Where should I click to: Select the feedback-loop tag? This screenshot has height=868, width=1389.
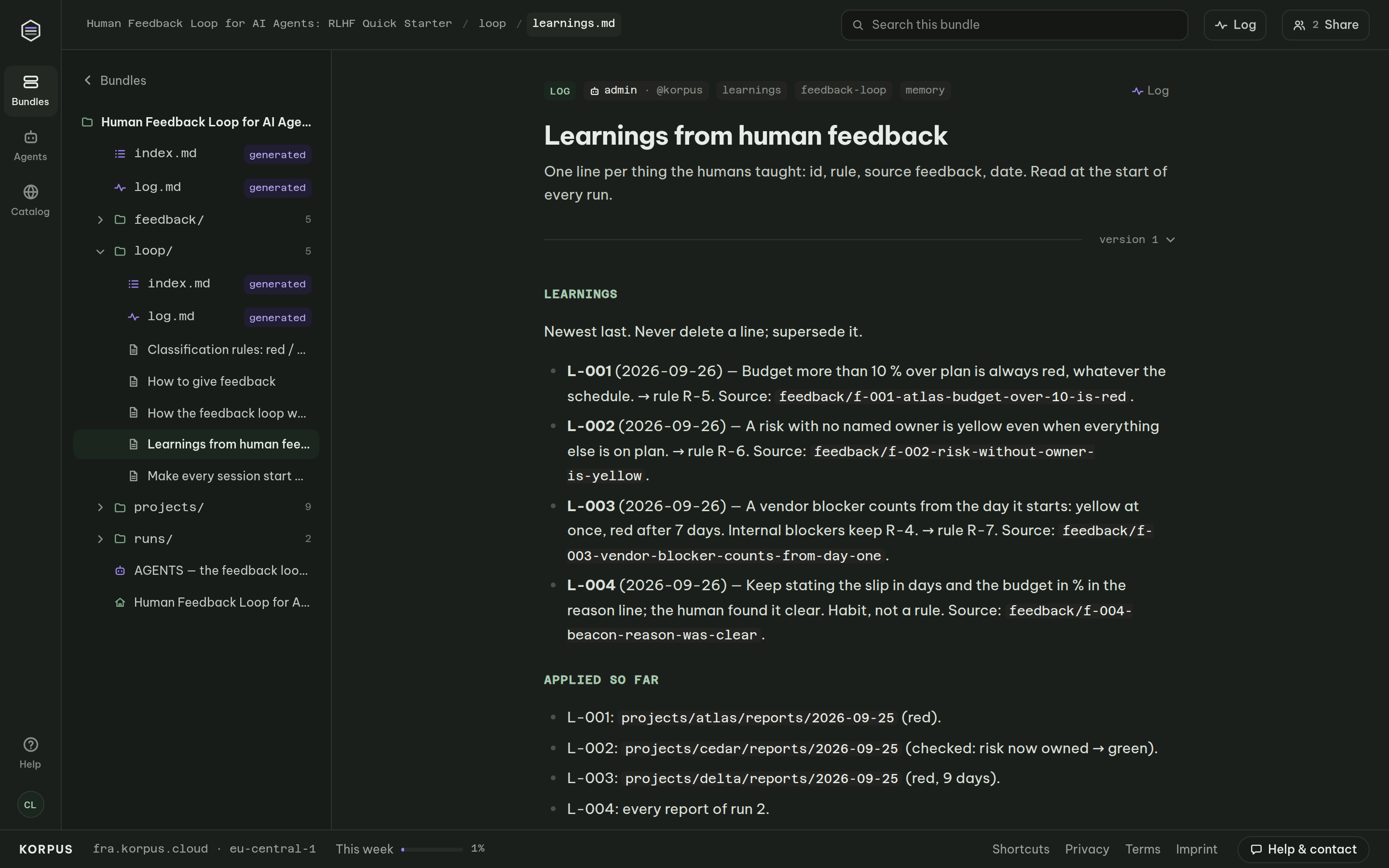click(x=843, y=90)
